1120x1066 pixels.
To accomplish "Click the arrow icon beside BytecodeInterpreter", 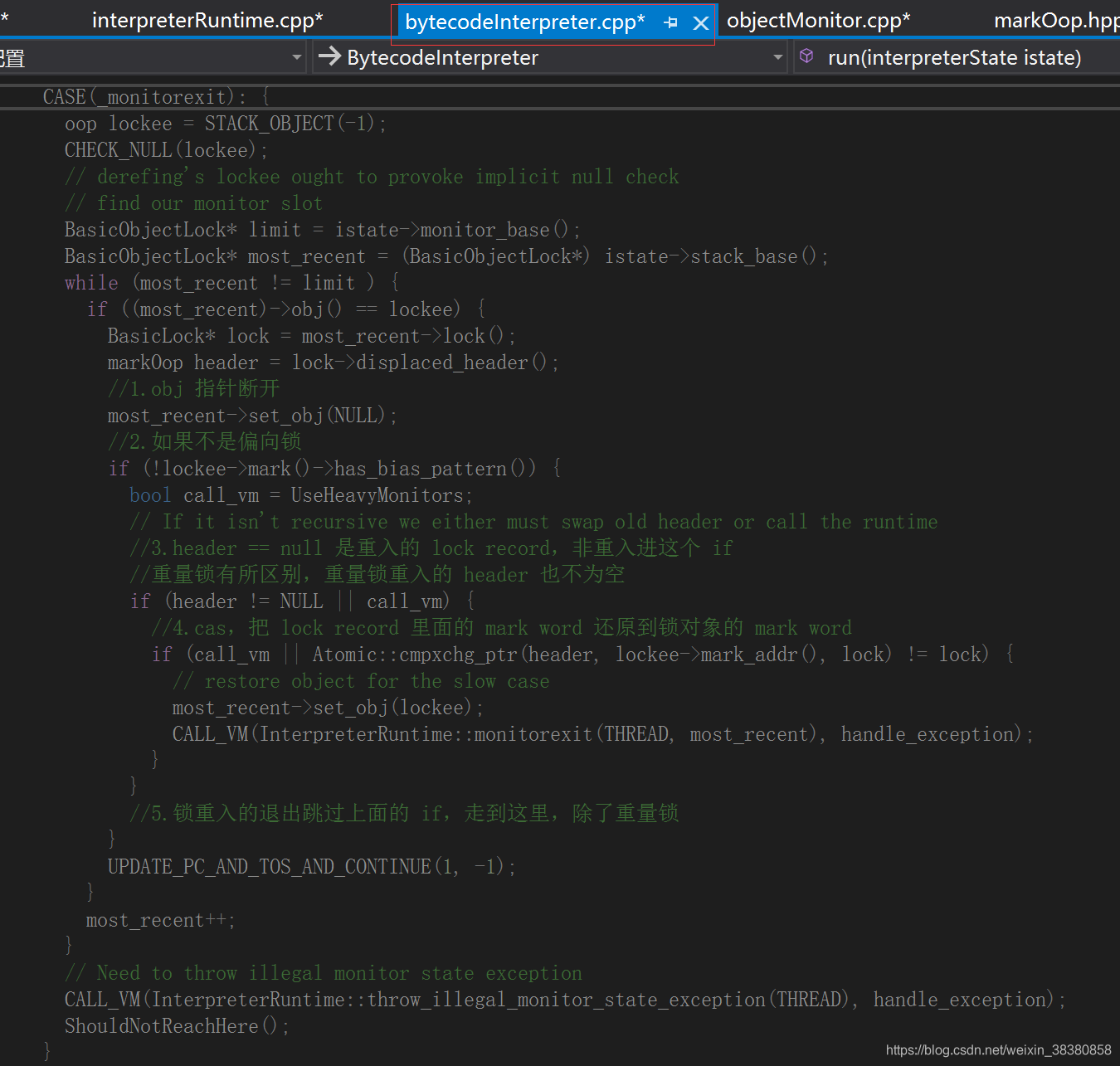I will [329, 56].
